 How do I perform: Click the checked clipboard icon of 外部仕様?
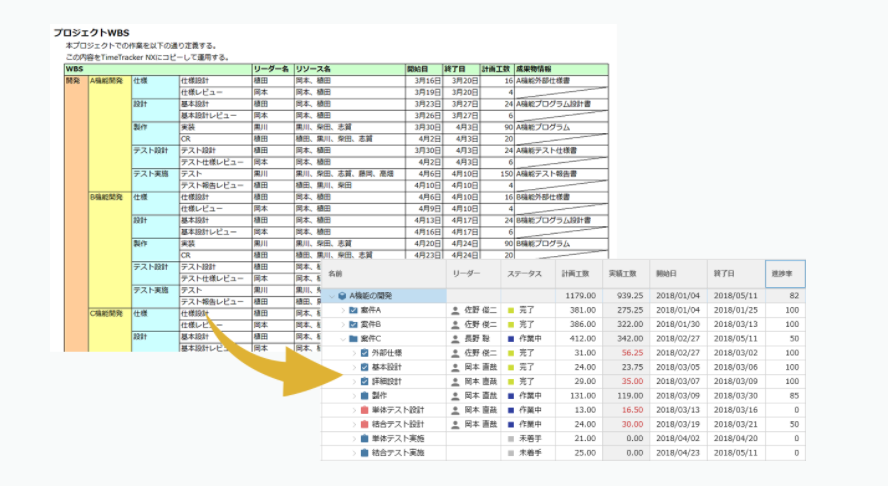(365, 353)
